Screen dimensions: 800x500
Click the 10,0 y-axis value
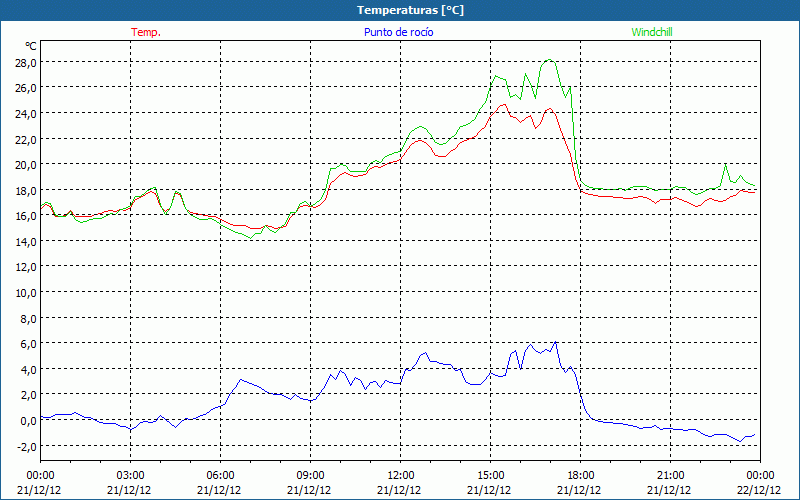(x=25, y=293)
